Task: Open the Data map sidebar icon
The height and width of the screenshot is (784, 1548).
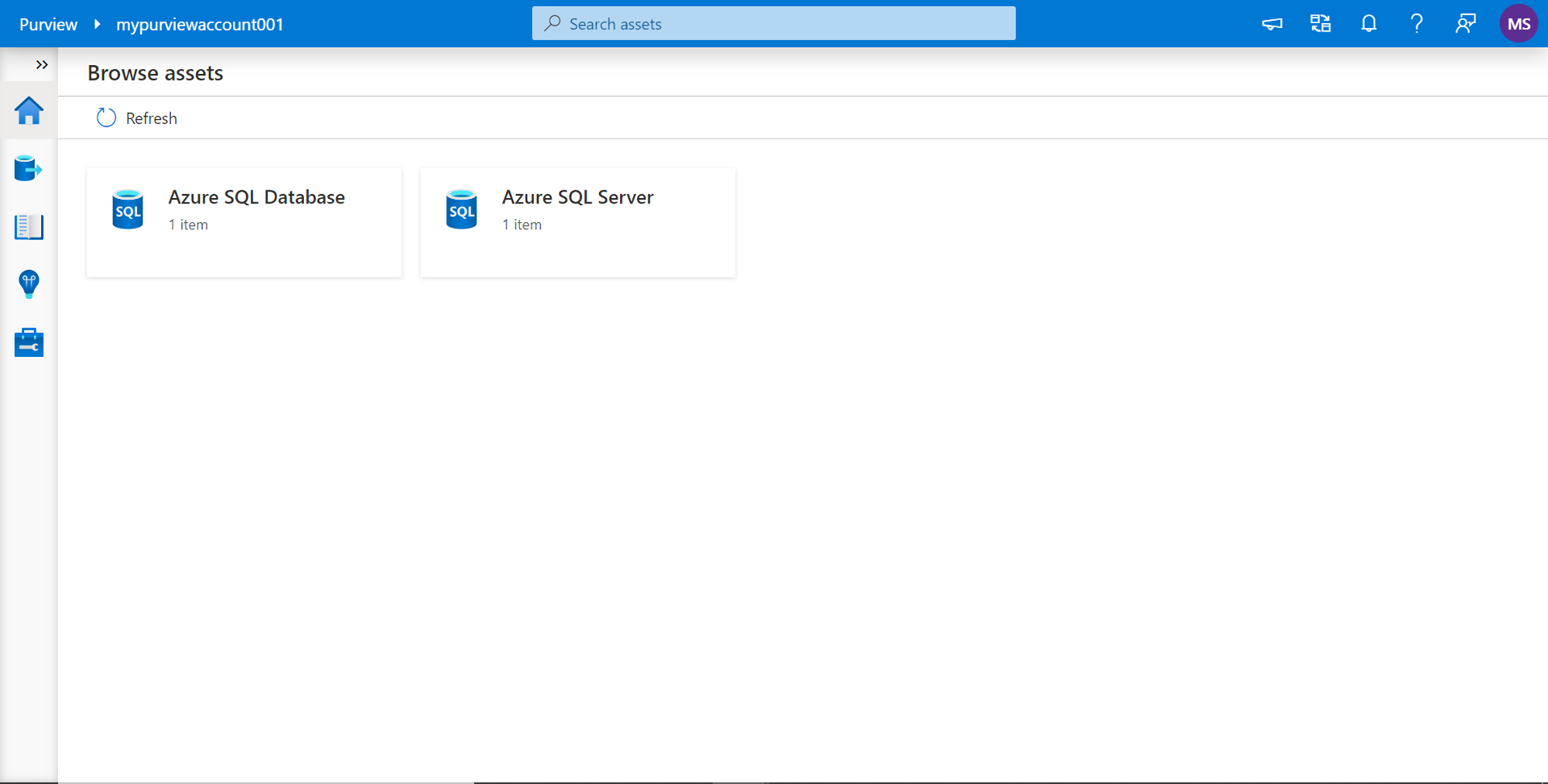Action: [29, 168]
